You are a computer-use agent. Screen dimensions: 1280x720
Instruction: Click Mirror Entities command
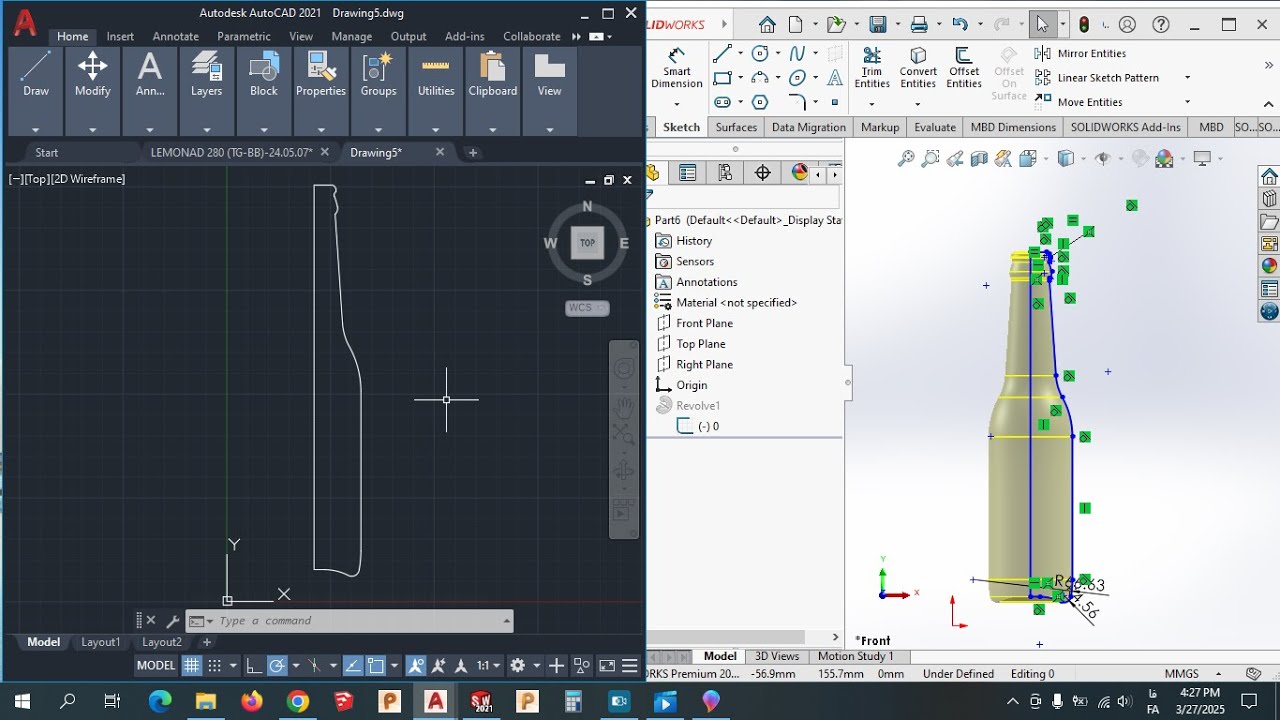[x=1081, y=54]
